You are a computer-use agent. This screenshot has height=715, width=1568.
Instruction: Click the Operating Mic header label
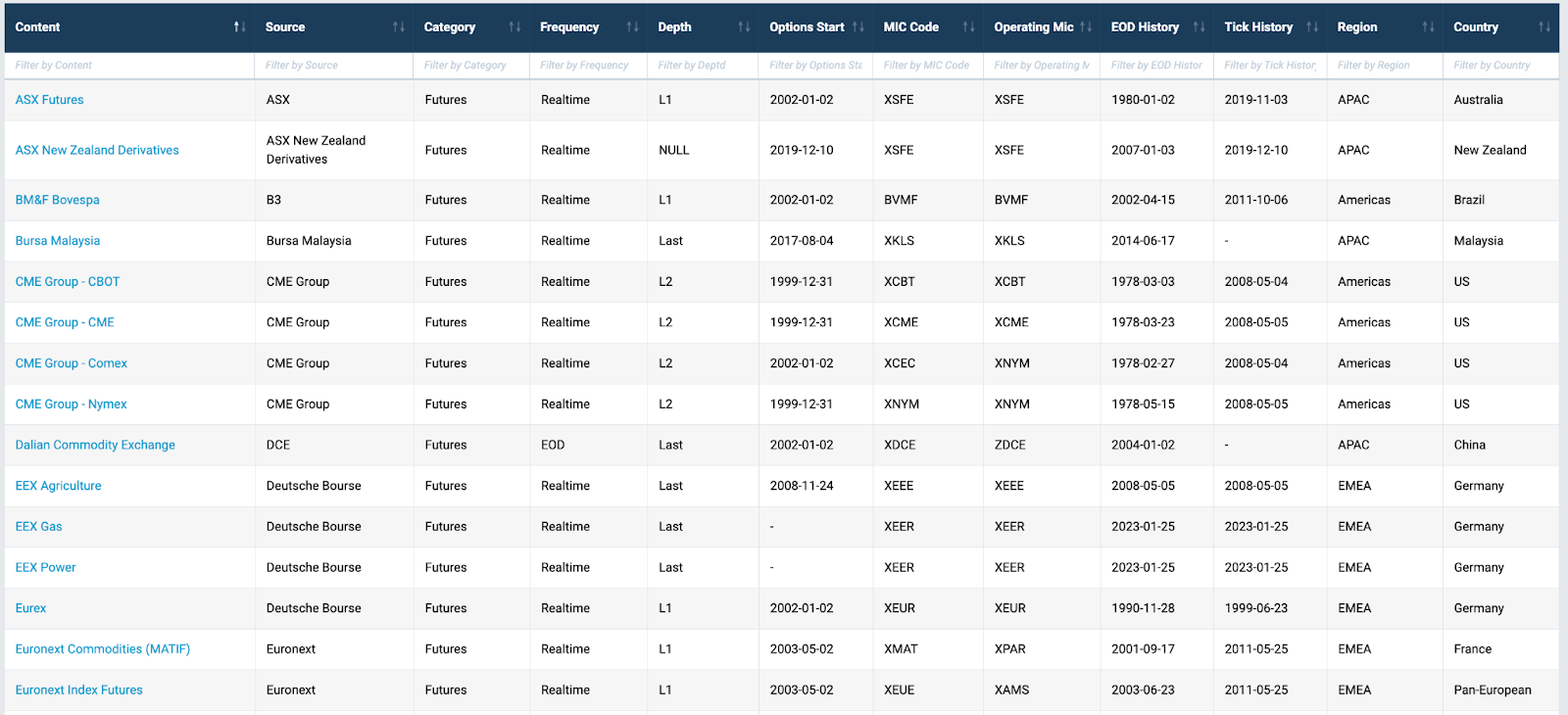click(1034, 27)
